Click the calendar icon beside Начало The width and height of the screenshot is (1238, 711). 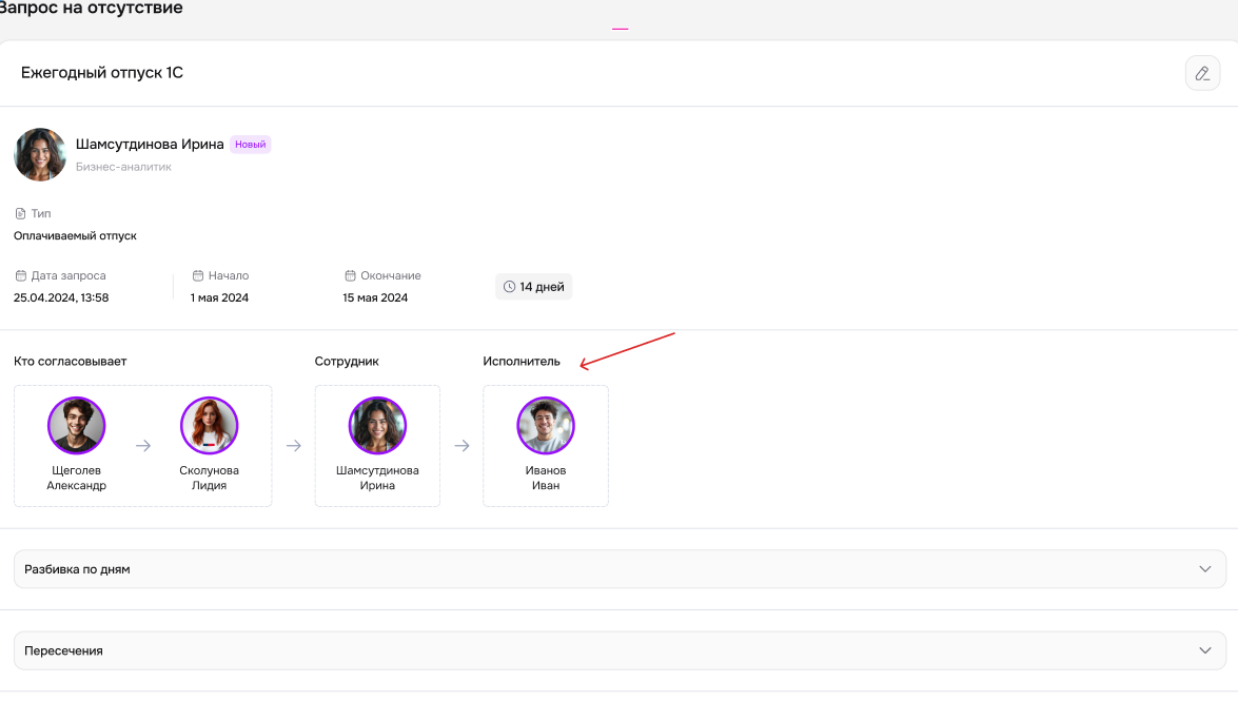pos(198,276)
